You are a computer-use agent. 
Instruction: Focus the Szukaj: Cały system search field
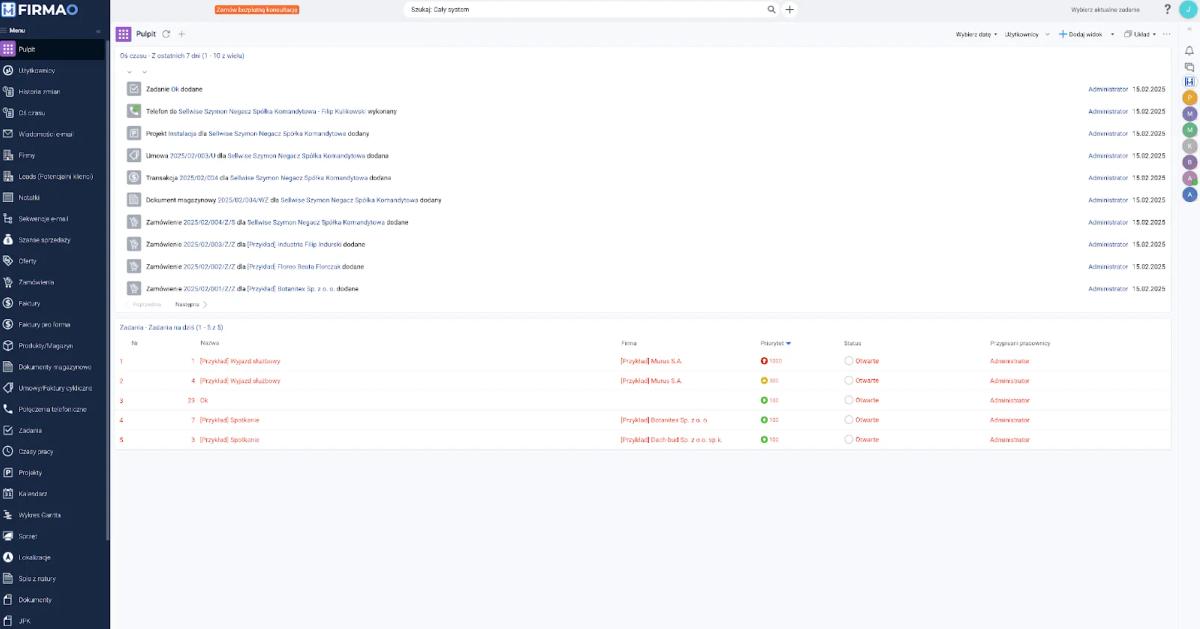tap(585, 9)
